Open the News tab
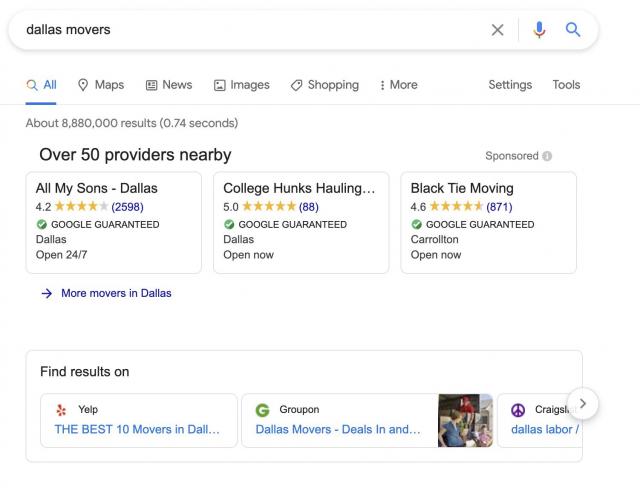Image resolution: width=640 pixels, height=494 pixels. pos(169,85)
